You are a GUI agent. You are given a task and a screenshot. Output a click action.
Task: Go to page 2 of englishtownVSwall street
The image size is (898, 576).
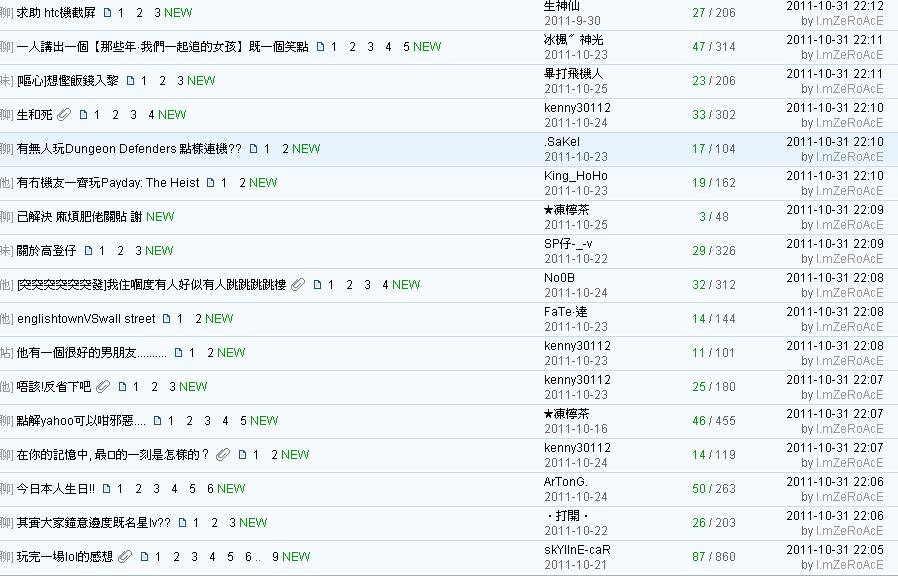pos(198,319)
